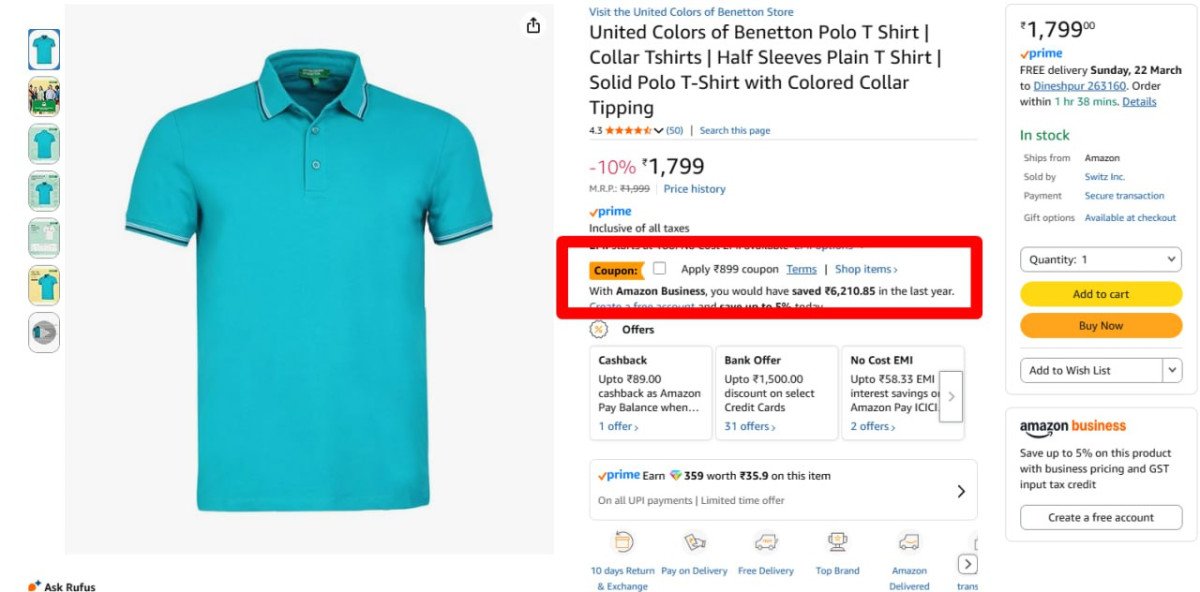Image resolution: width=1200 pixels, height=592 pixels.
Task: Click the right arrow to see more transit options
Action: (967, 564)
